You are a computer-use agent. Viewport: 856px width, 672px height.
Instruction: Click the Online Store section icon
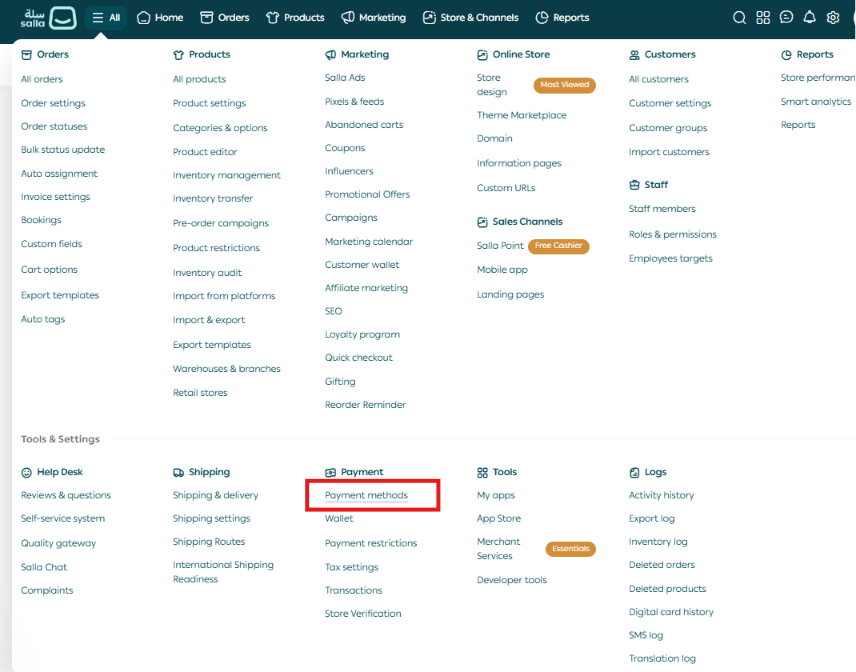click(482, 55)
